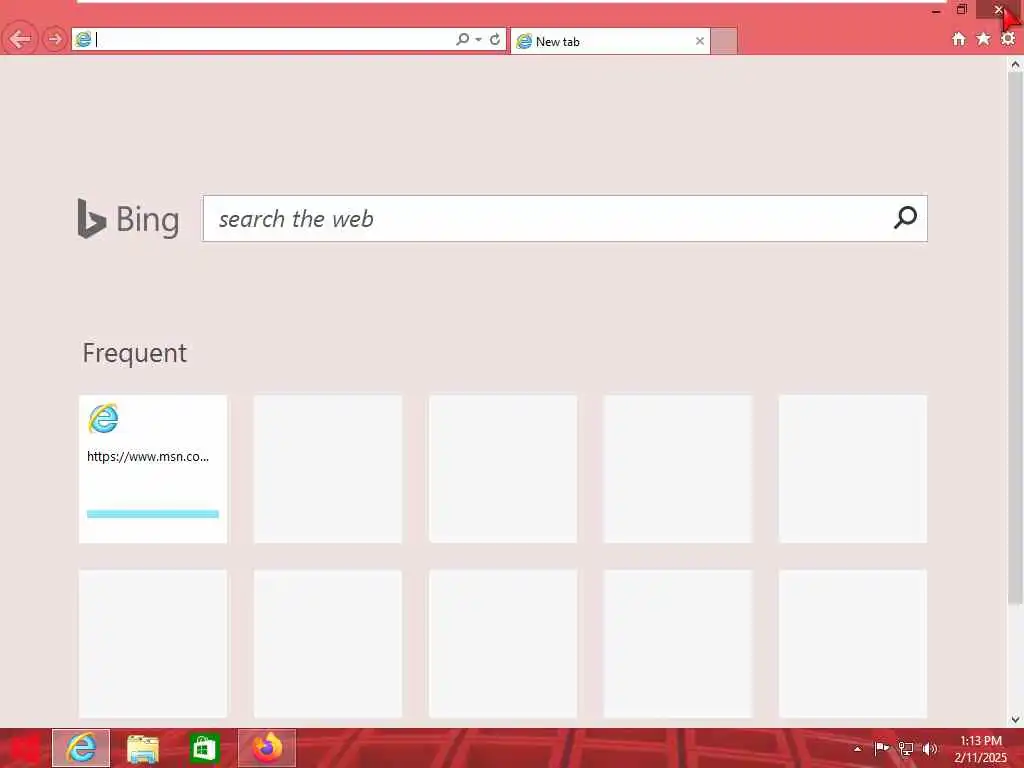Screen dimensions: 1024x768
Task: Click the page icon in the address bar
Action: [83, 39]
